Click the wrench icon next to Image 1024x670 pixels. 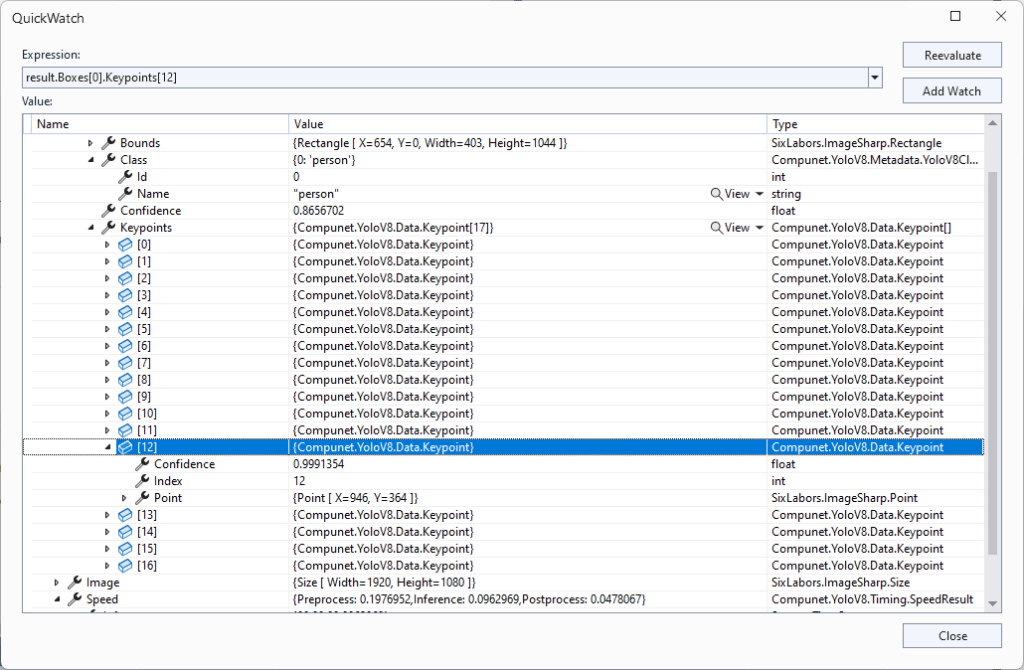pos(75,583)
